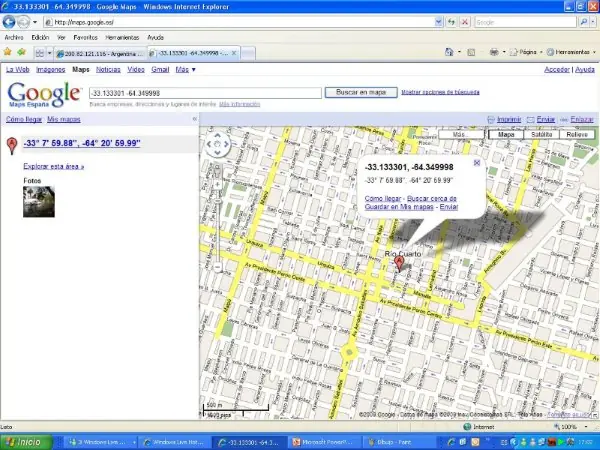Click the IE favorites star icon

point(8,51)
